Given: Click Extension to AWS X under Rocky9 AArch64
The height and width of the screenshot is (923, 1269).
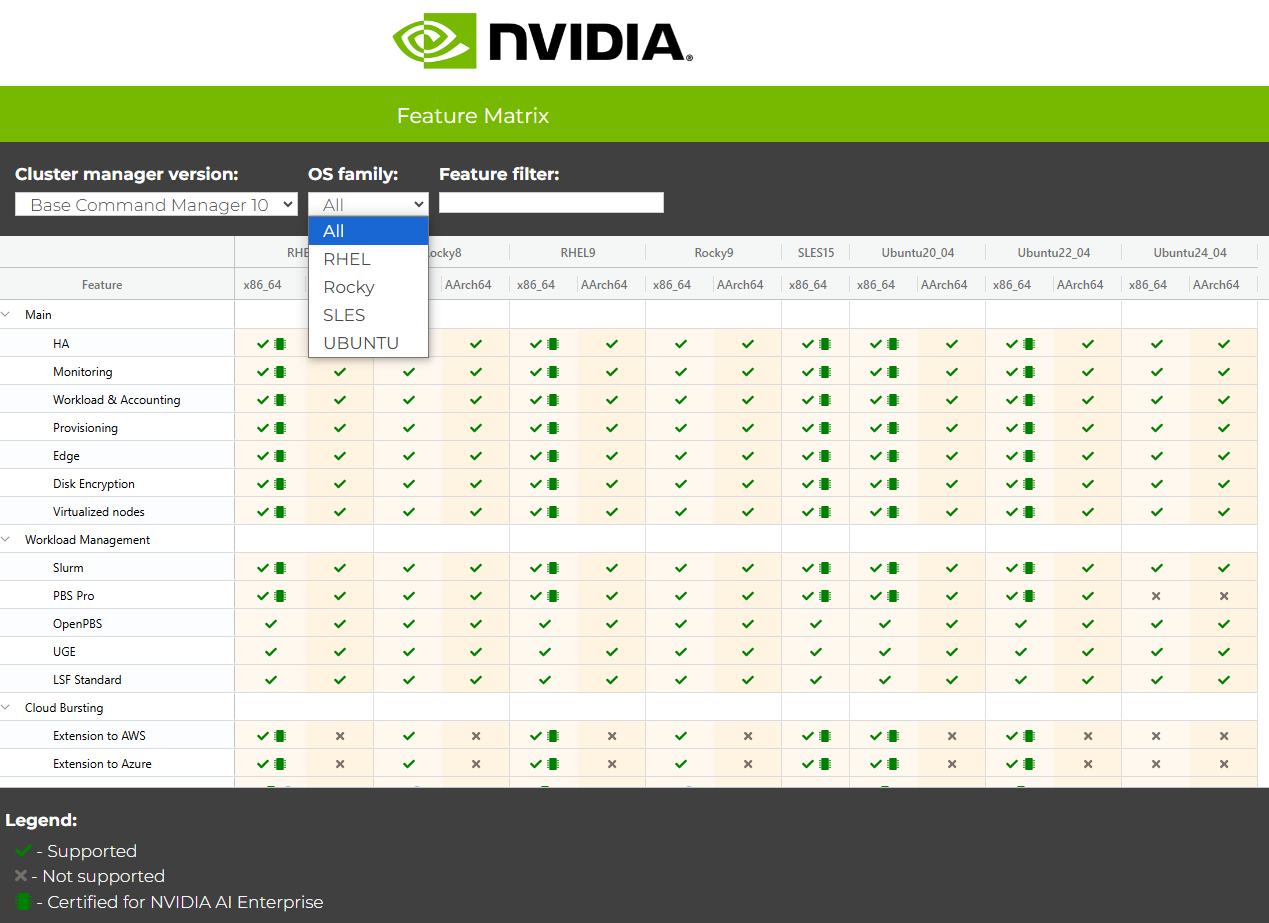Looking at the screenshot, I should (x=748, y=735).
